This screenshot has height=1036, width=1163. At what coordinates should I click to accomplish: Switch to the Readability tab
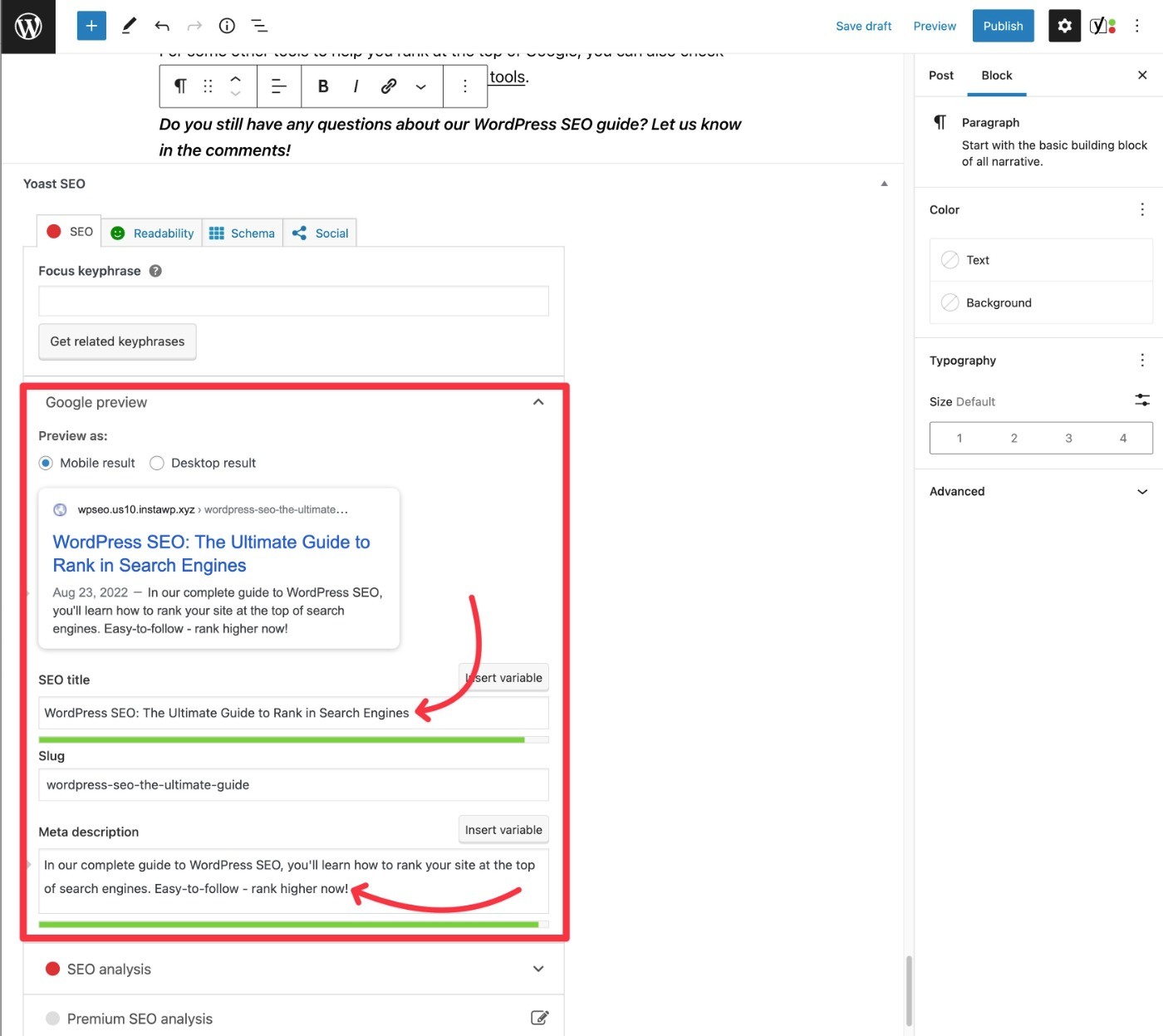pyautogui.click(x=152, y=233)
